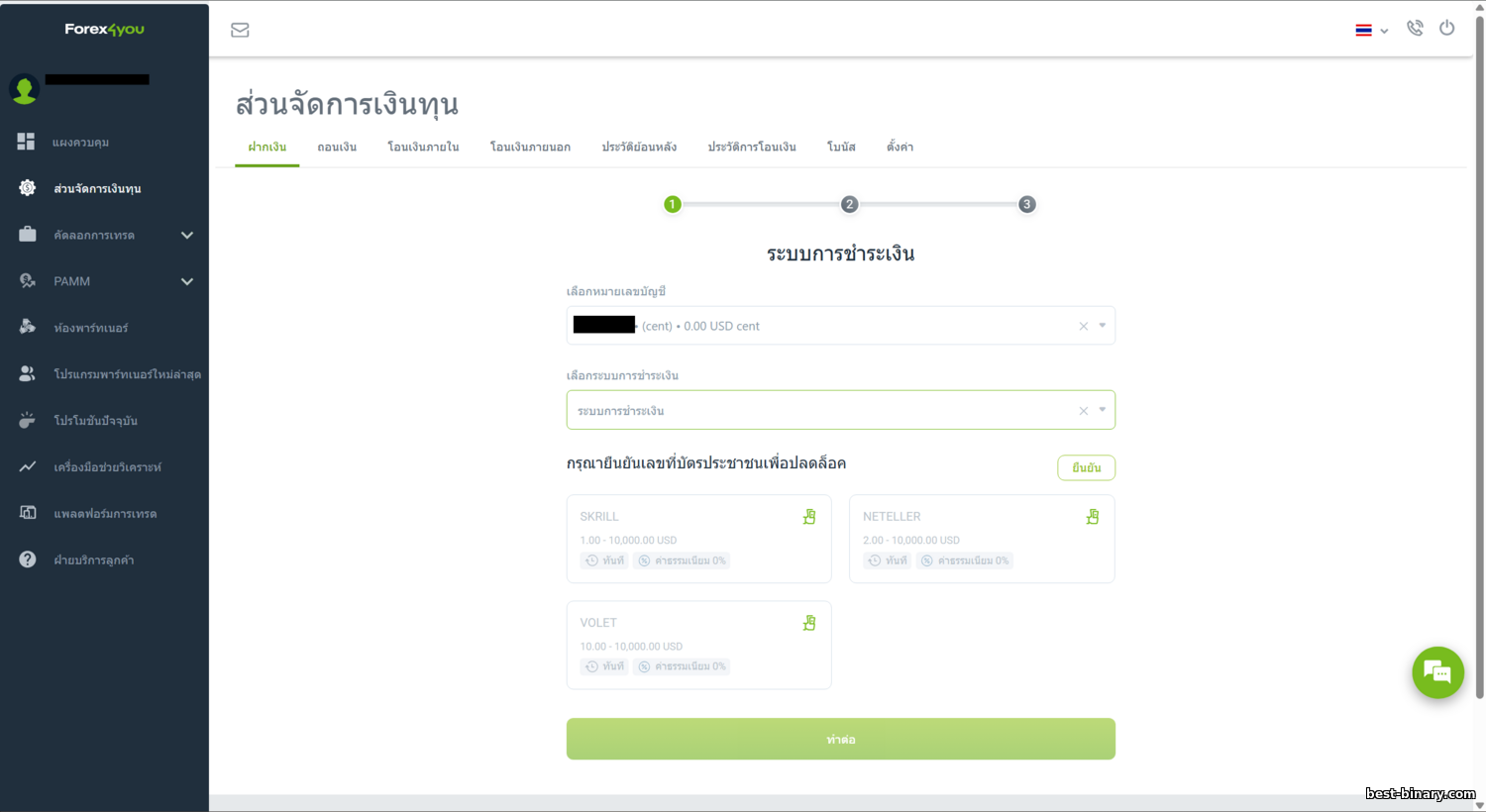
Task: Expand the PAMM sidebar menu
Action: [x=187, y=281]
